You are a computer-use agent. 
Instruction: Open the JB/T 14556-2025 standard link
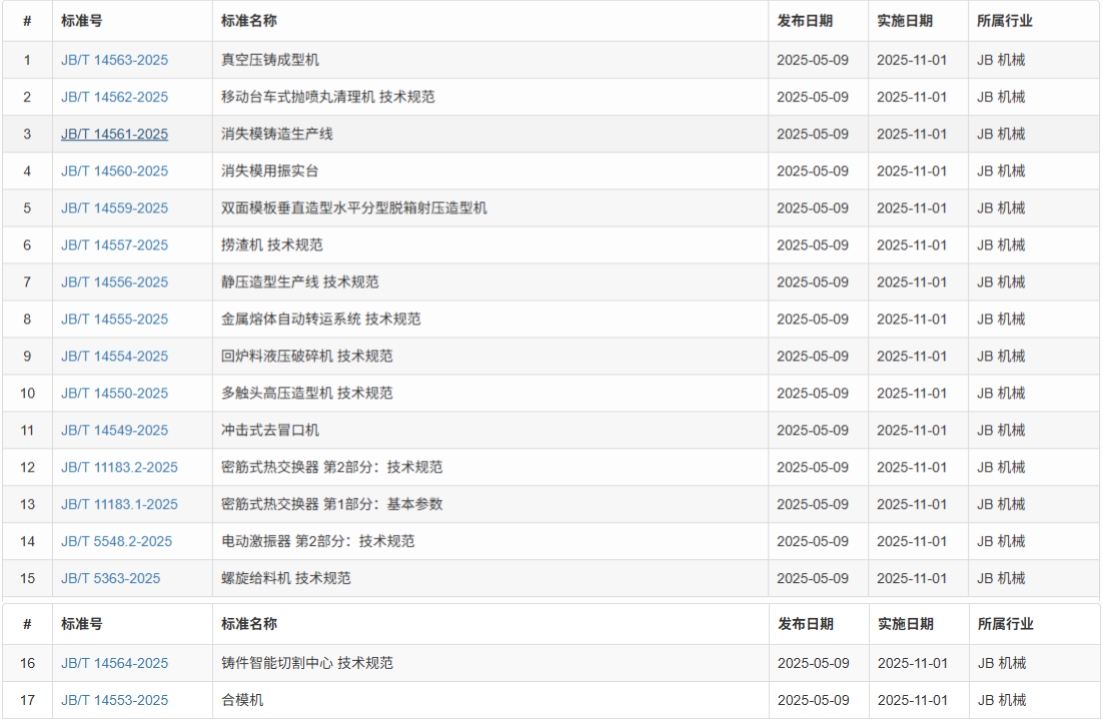point(113,281)
